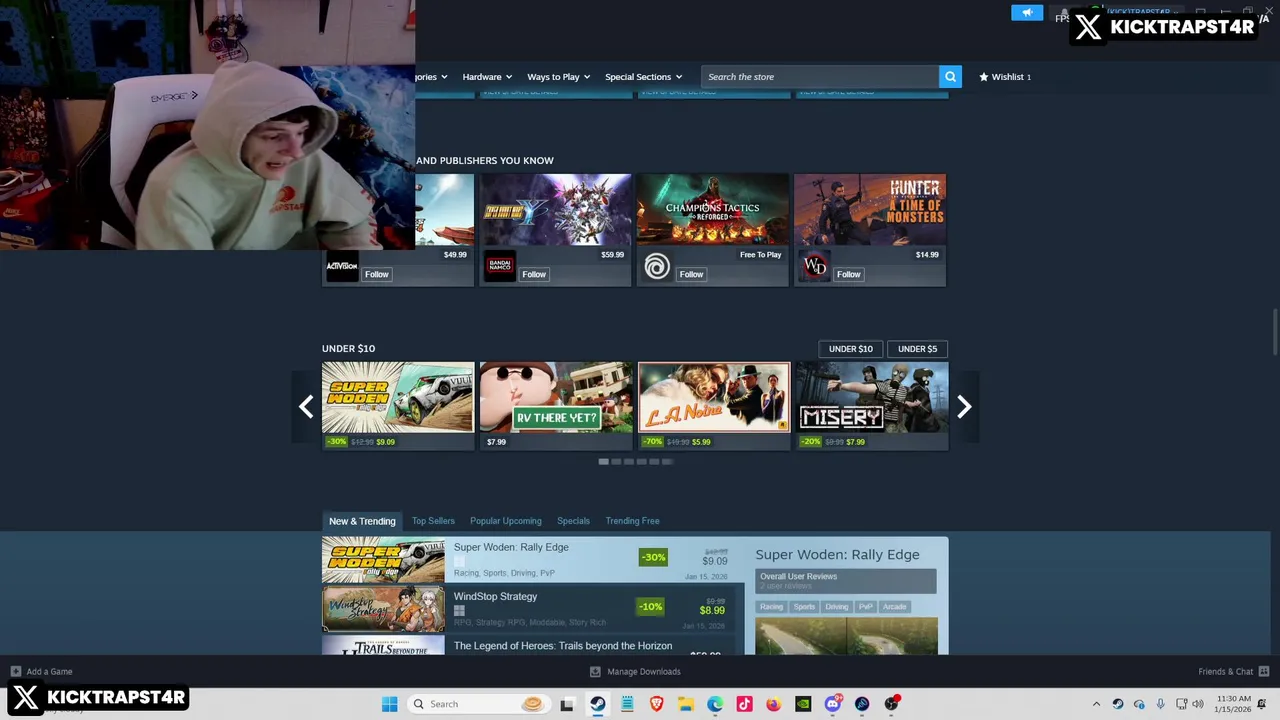Open the Ubisoft swirl publisher logo
The height and width of the screenshot is (720, 1280).
pos(657,266)
